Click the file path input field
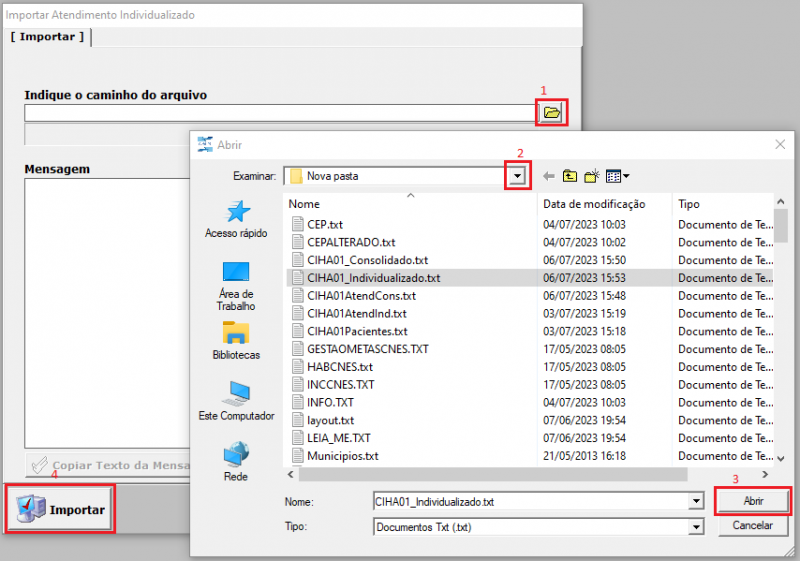Viewport: 800px width, 561px height. tap(280, 113)
